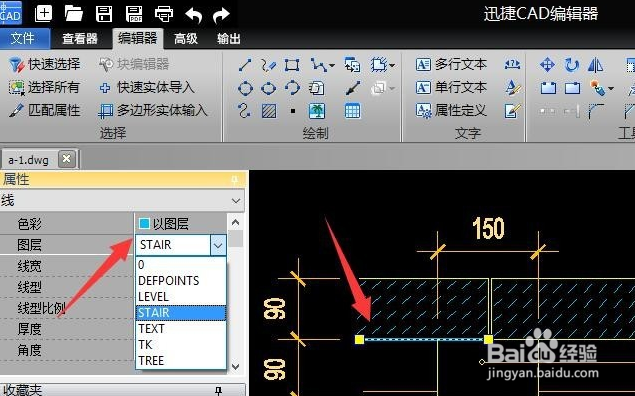Choose the DEFPOINTS layer
Image resolution: width=635 pixels, height=396 pixels.
coord(181,281)
